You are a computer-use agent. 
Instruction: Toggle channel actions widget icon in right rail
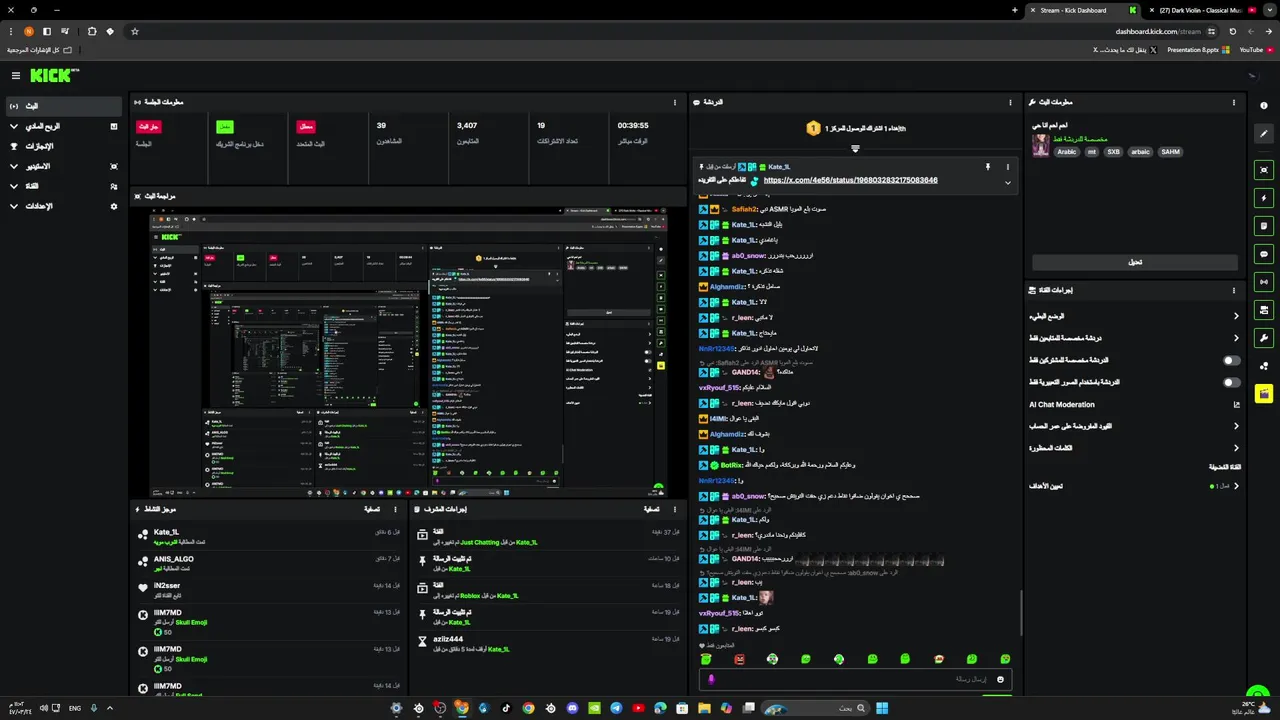tap(1264, 310)
